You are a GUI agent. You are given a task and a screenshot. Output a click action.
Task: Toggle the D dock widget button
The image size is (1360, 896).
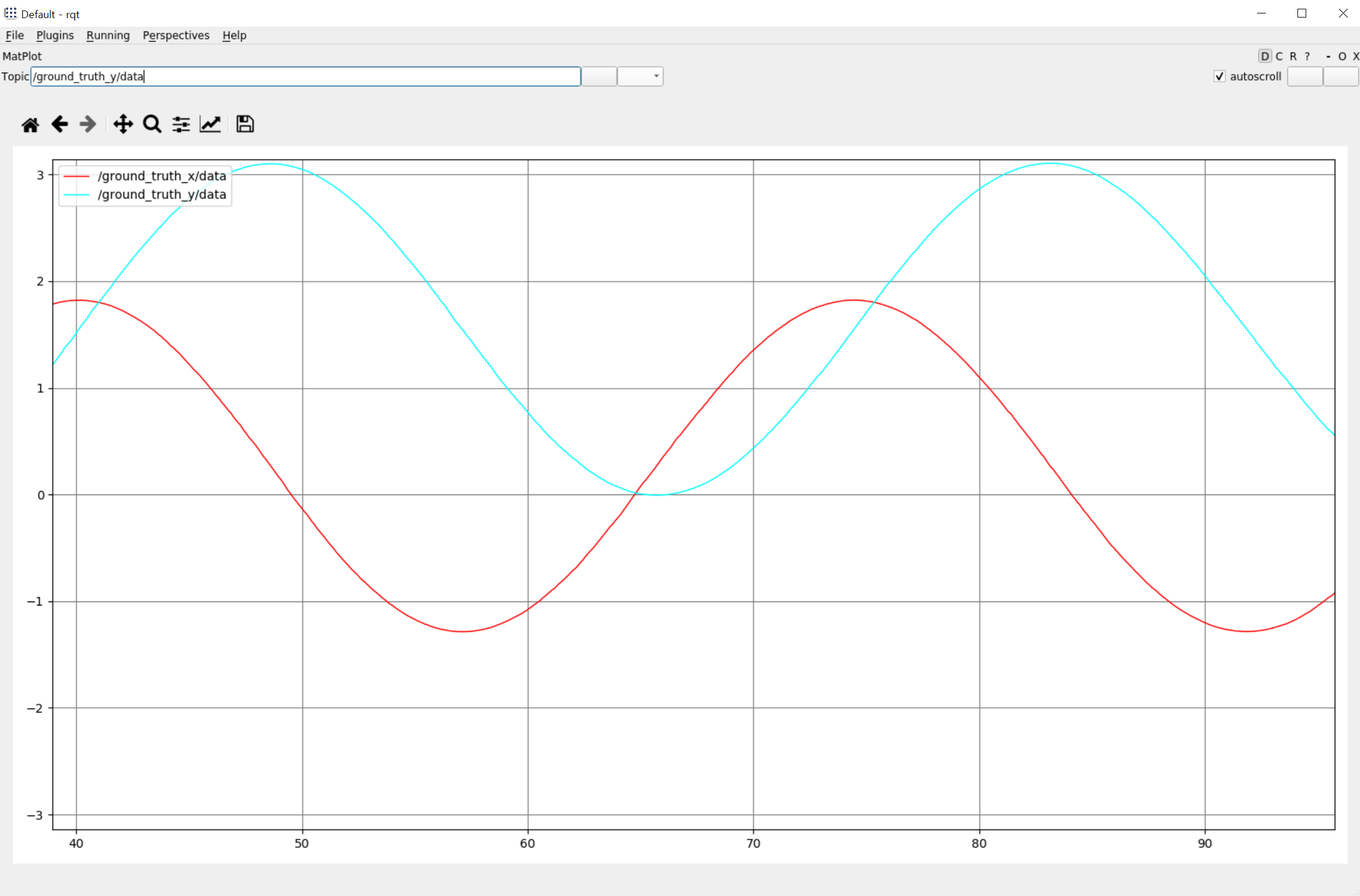tap(1265, 56)
